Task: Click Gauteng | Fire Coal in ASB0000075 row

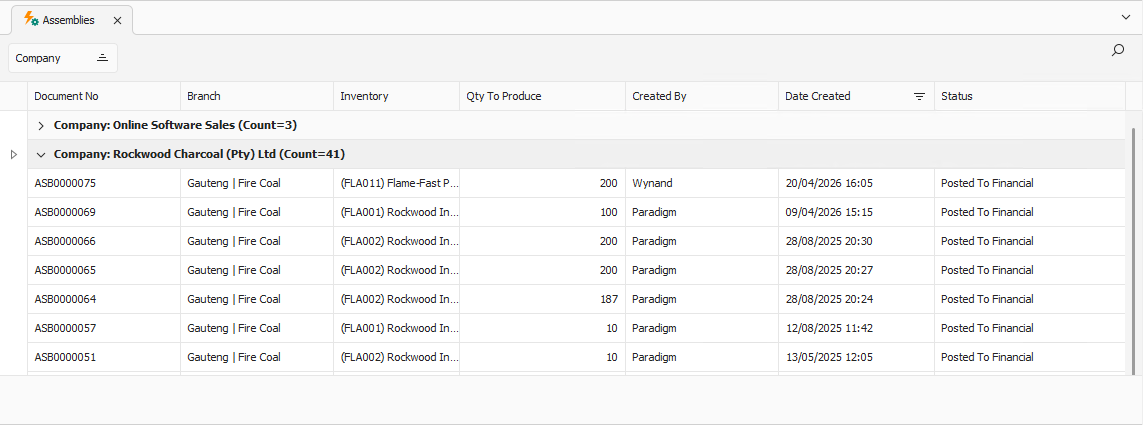Action: [234, 183]
